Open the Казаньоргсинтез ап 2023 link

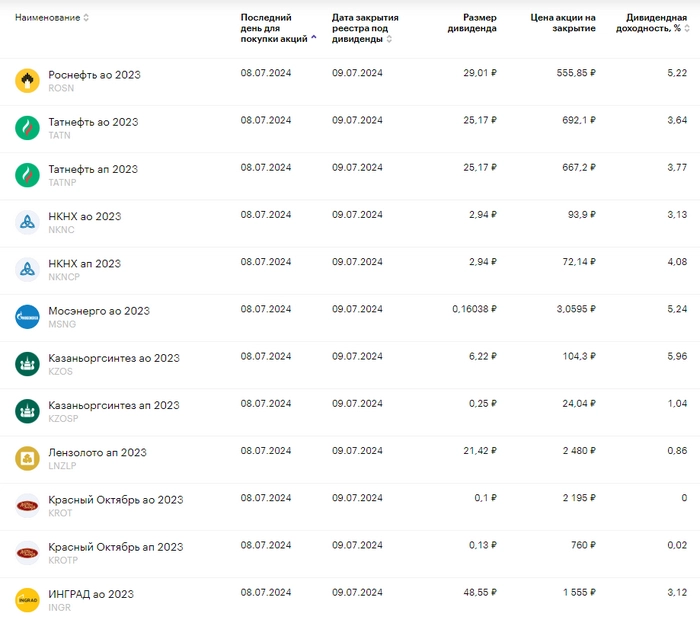tap(113, 405)
